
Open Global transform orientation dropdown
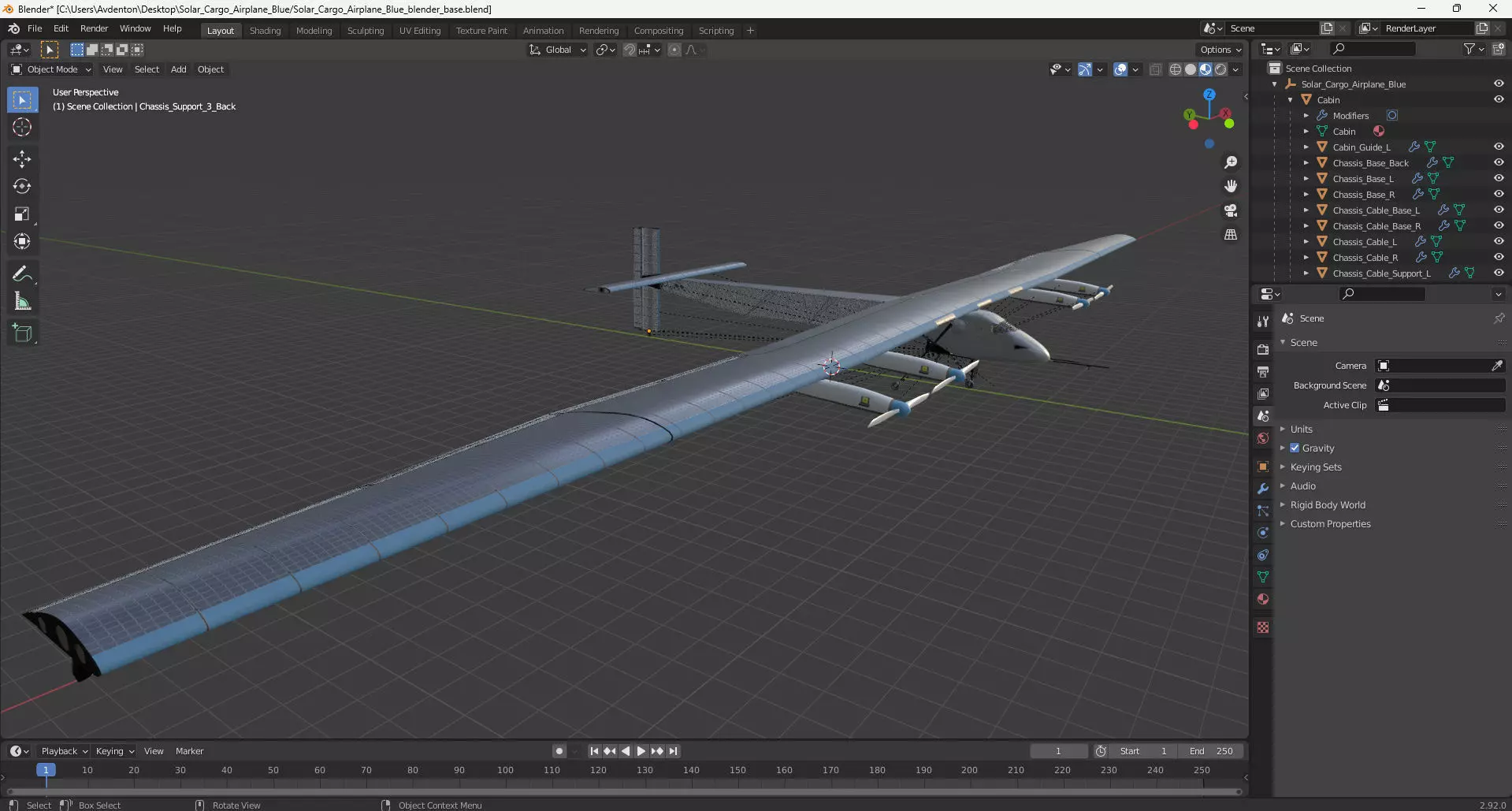point(558,50)
